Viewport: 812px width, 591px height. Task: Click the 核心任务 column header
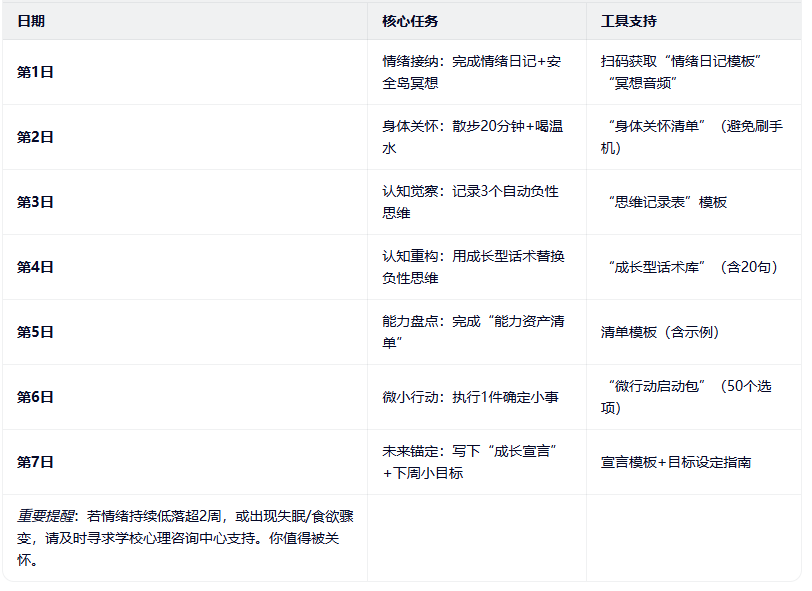(x=410, y=21)
